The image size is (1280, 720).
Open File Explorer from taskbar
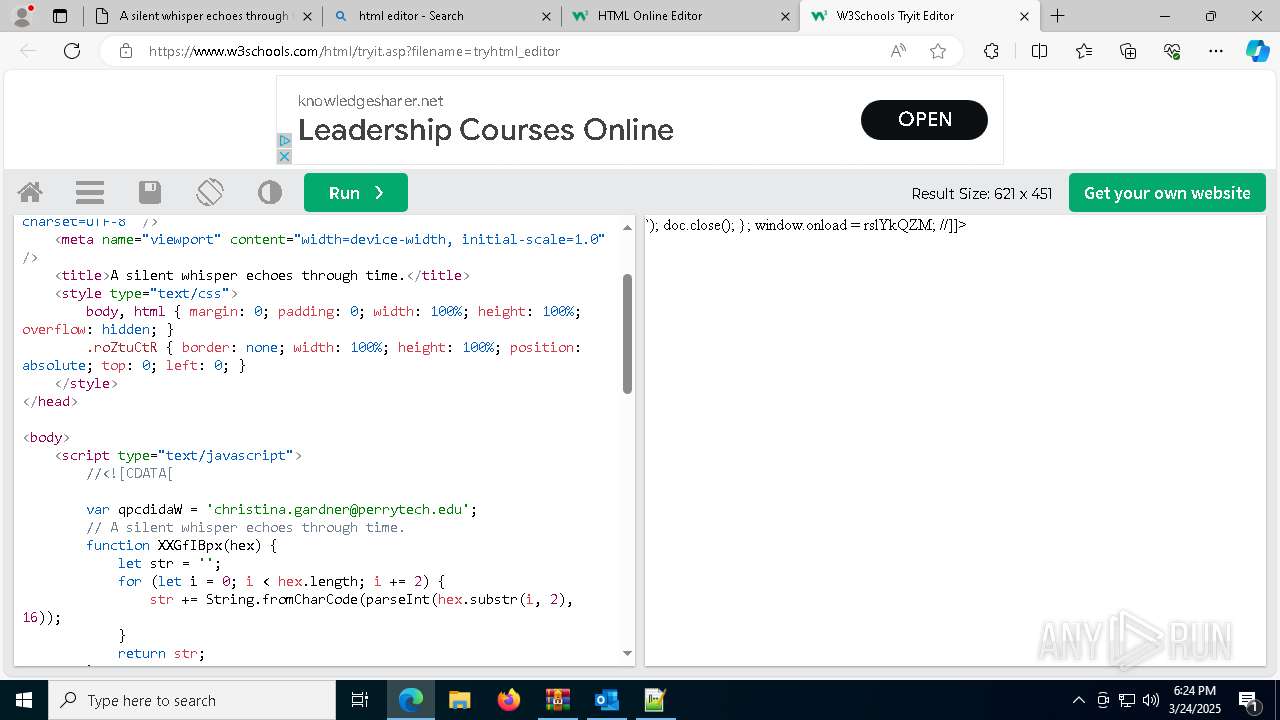pyautogui.click(x=460, y=700)
